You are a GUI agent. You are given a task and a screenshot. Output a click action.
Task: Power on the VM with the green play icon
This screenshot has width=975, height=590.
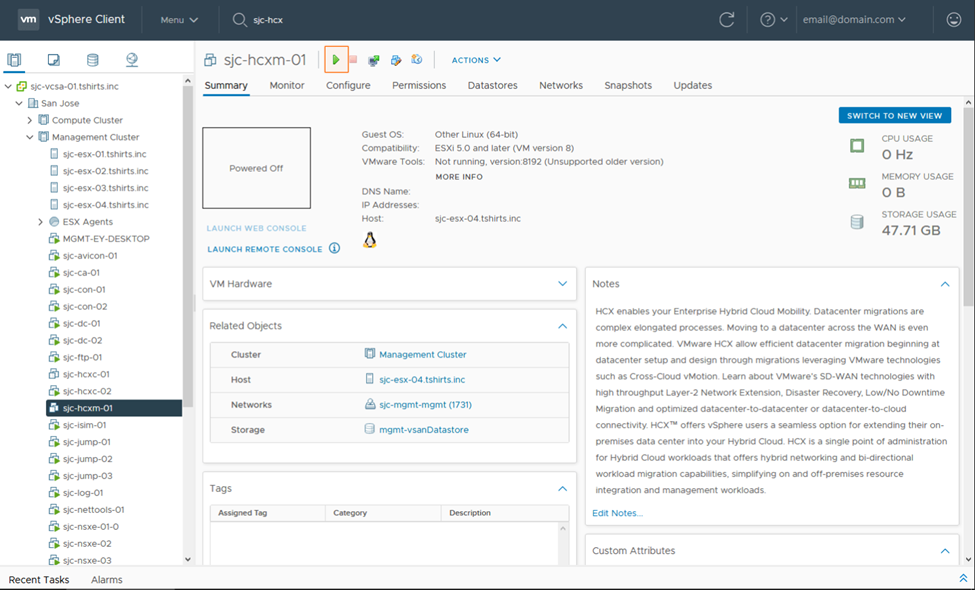[x=336, y=60]
